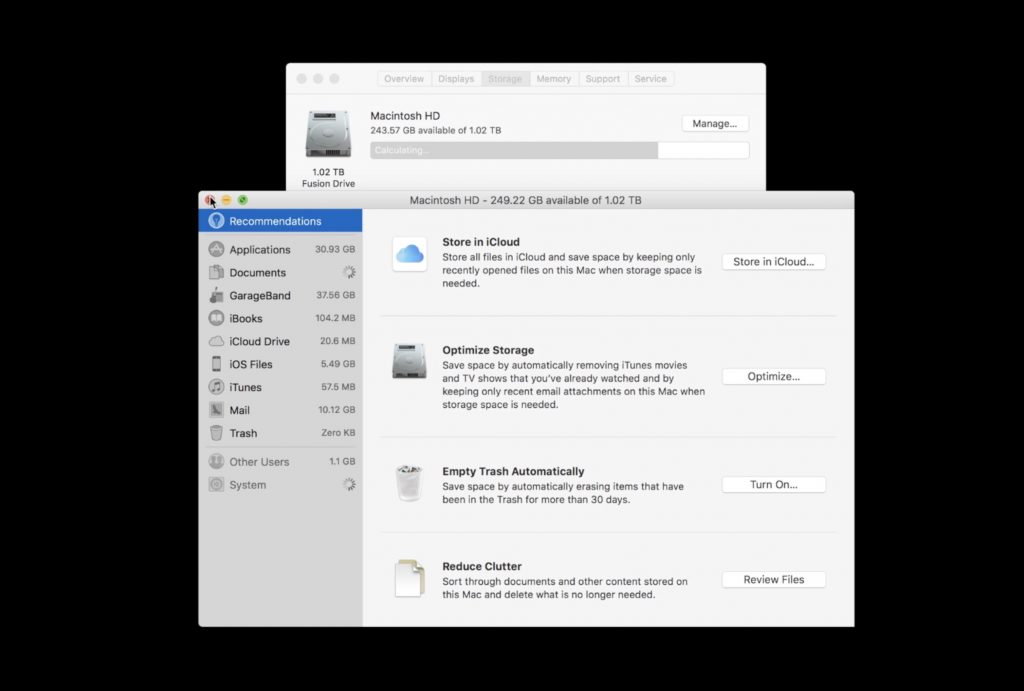Image resolution: width=1024 pixels, height=691 pixels.
Task: Click the Macintosh HD drive icon in the back window
Action: tap(328, 135)
